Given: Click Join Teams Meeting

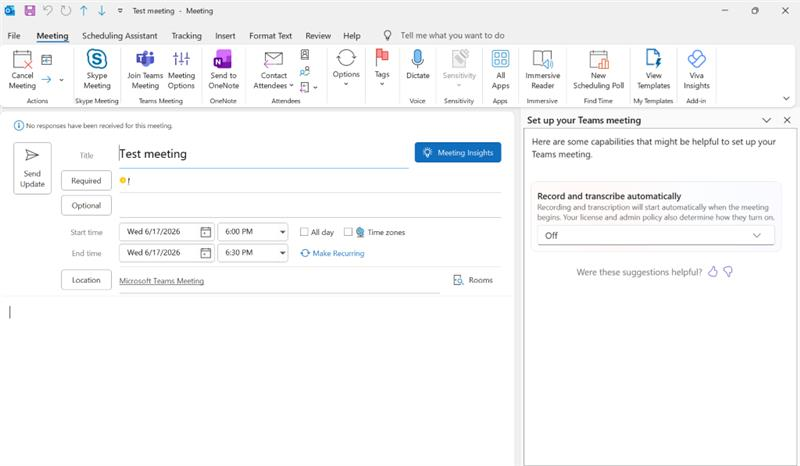Looking at the screenshot, I should point(145,70).
